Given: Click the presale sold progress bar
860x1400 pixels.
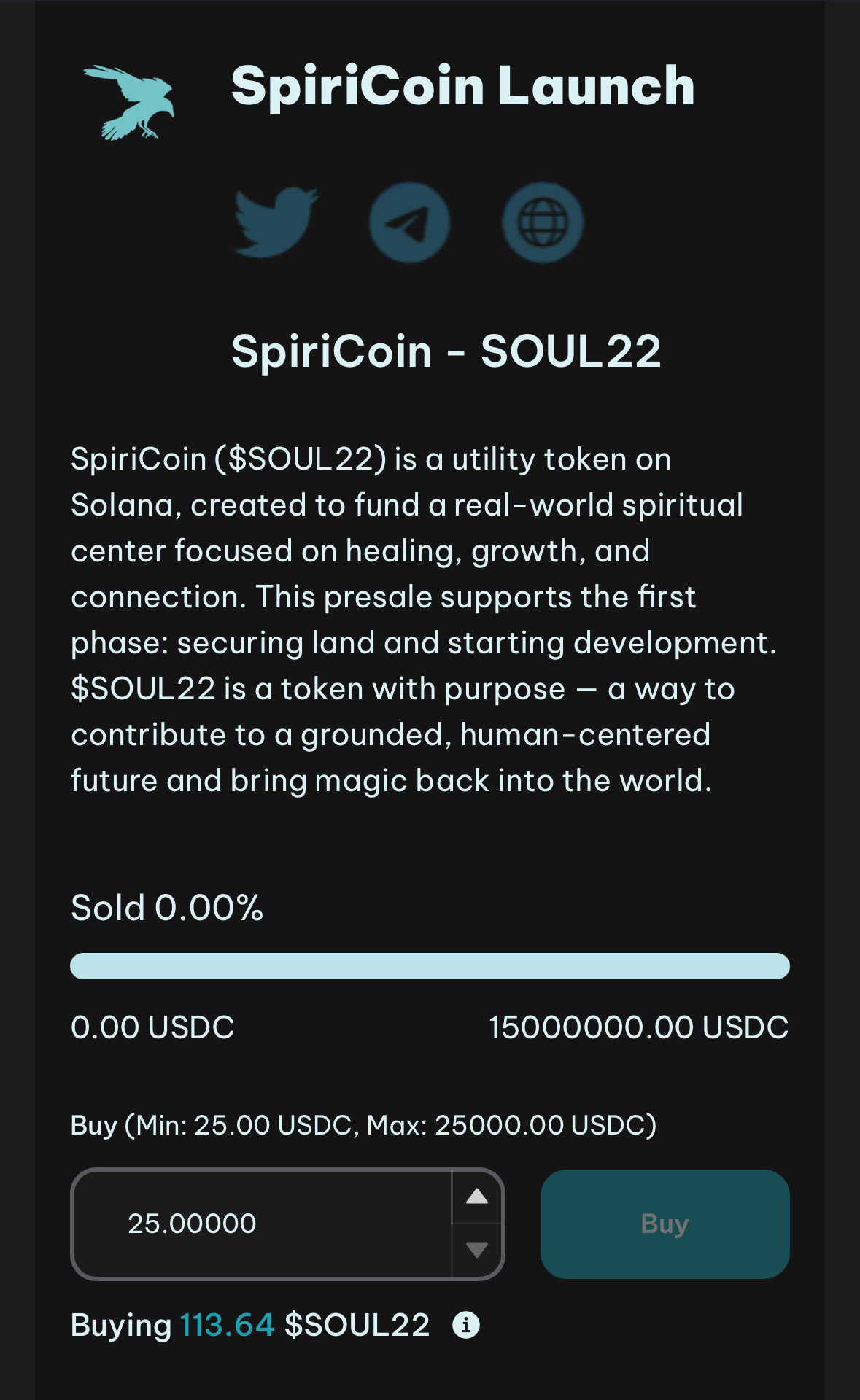Looking at the screenshot, I should coord(430,966).
